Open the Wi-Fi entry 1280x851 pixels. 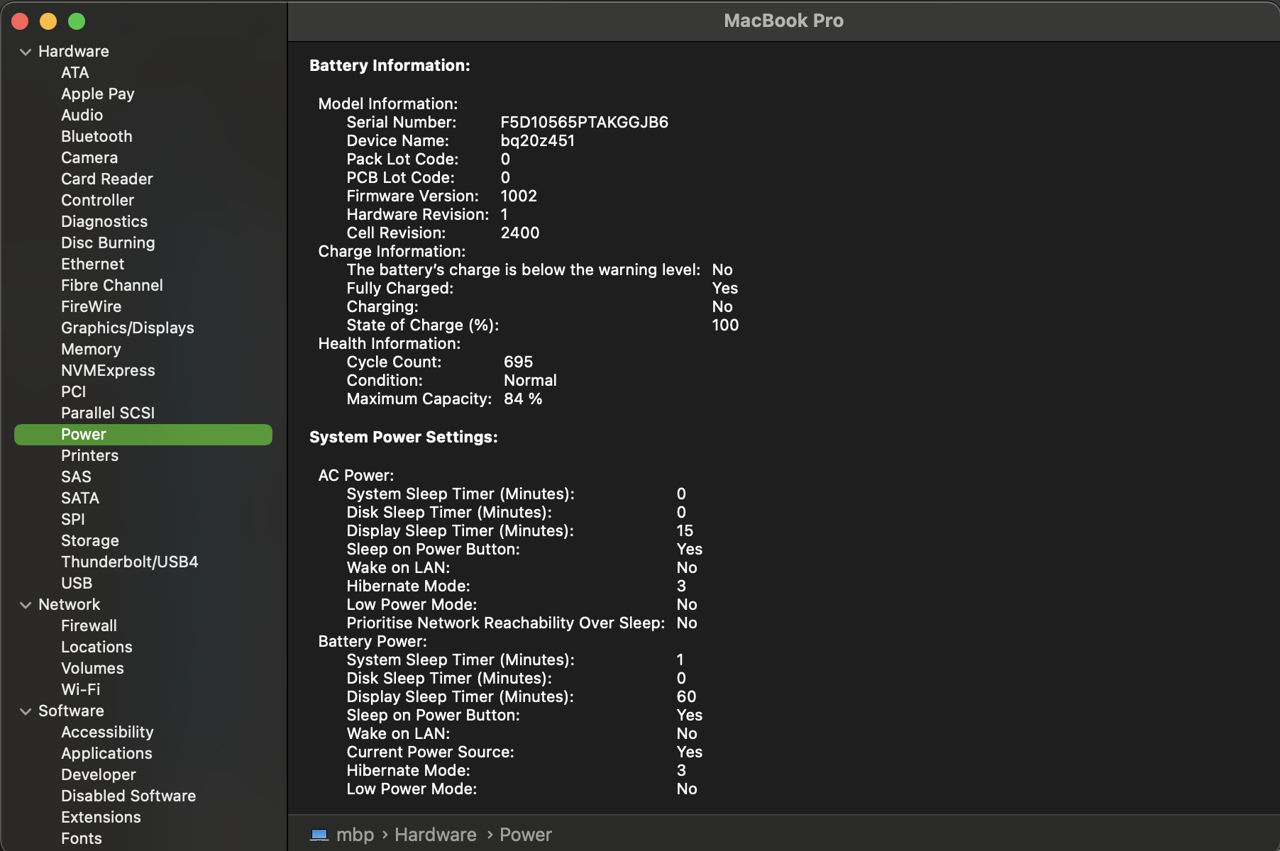click(81, 690)
